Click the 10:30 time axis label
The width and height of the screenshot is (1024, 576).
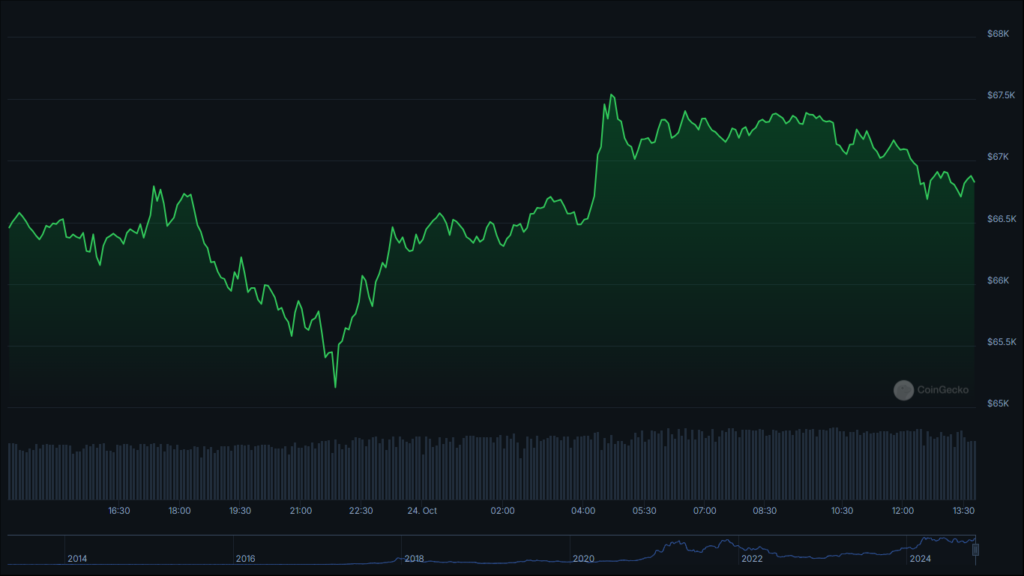coord(842,511)
